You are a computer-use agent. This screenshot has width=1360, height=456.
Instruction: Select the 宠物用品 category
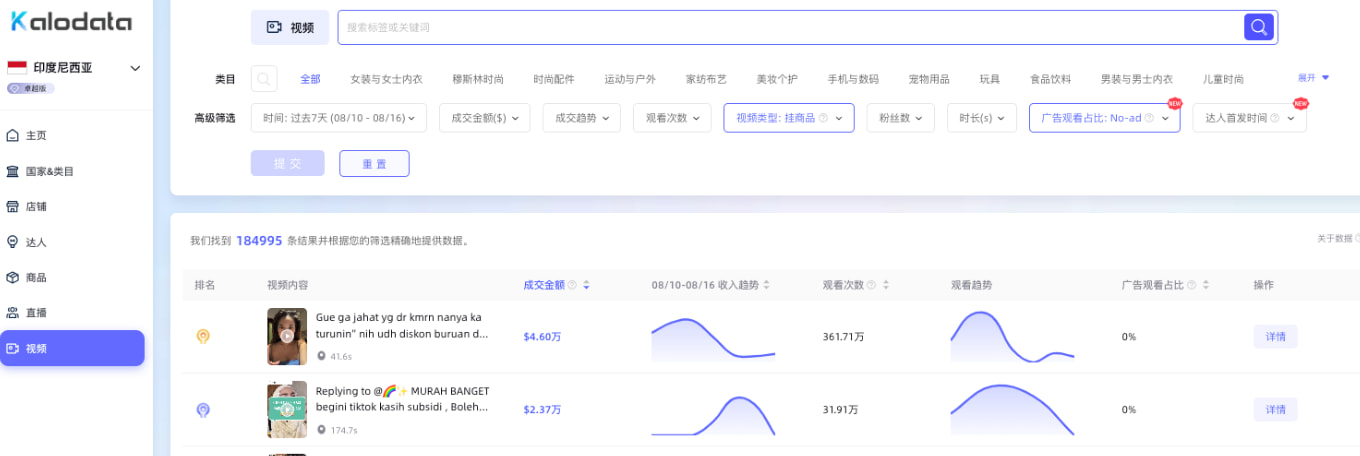pyautogui.click(x=929, y=79)
